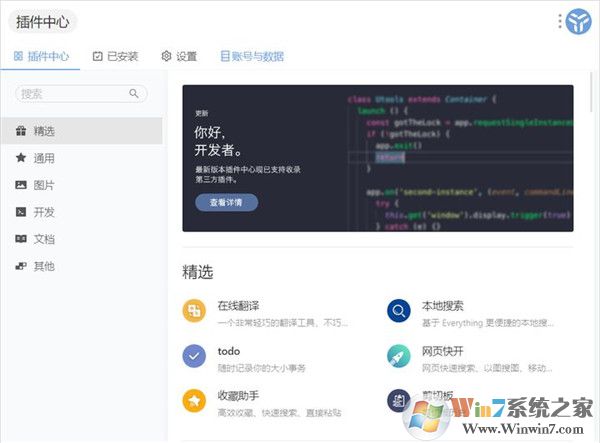Open the 你好，开发者 banner image
Viewport: 600px width, 443px height.
click(378, 158)
